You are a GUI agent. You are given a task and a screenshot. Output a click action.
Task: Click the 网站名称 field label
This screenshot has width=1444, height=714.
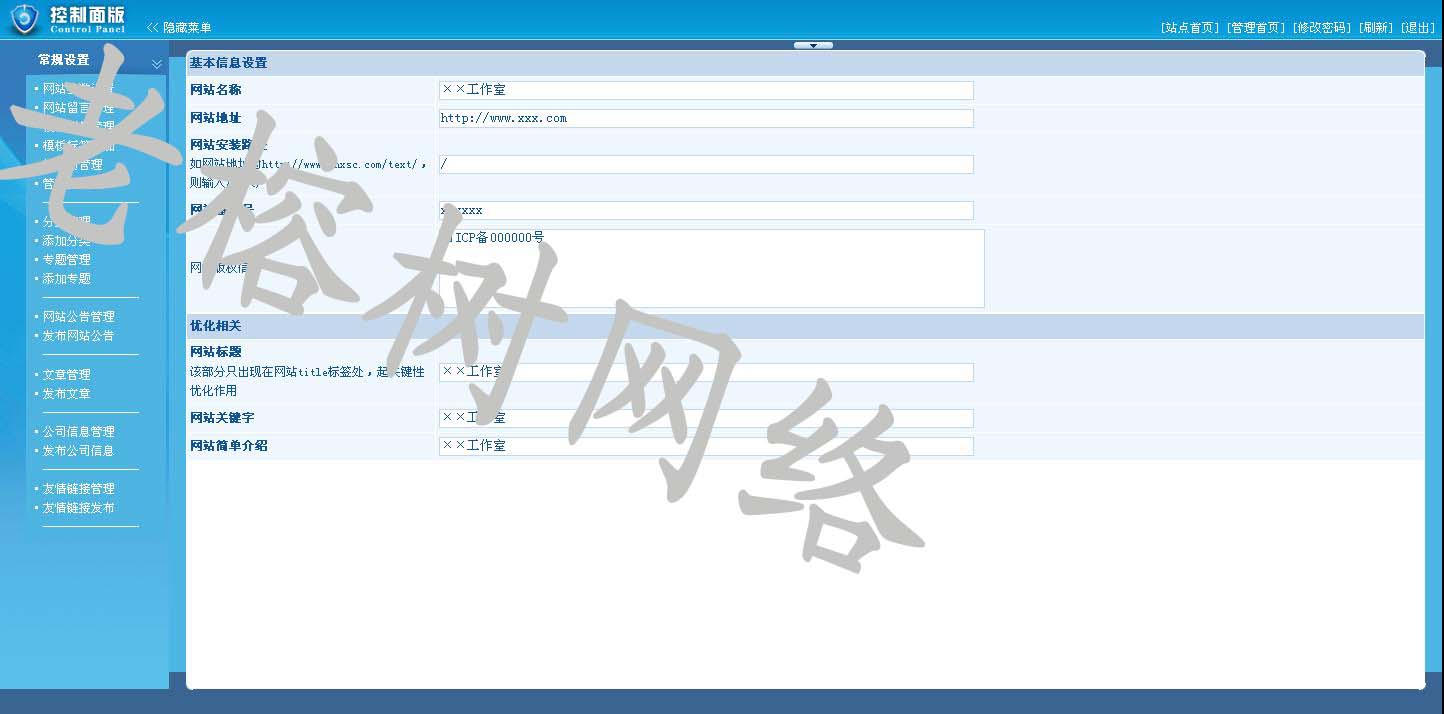tap(216, 90)
